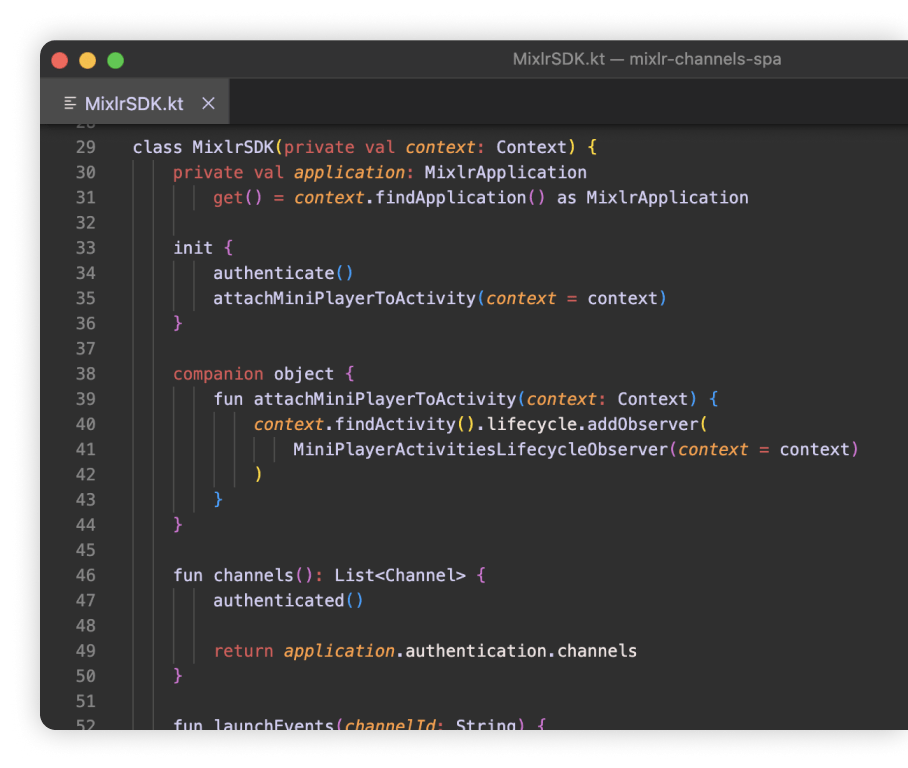Place cursor on findApplication() call

click(450, 198)
